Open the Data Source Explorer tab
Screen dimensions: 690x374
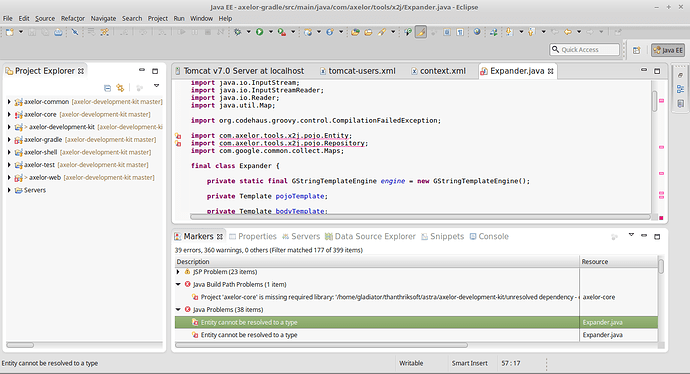(370, 236)
